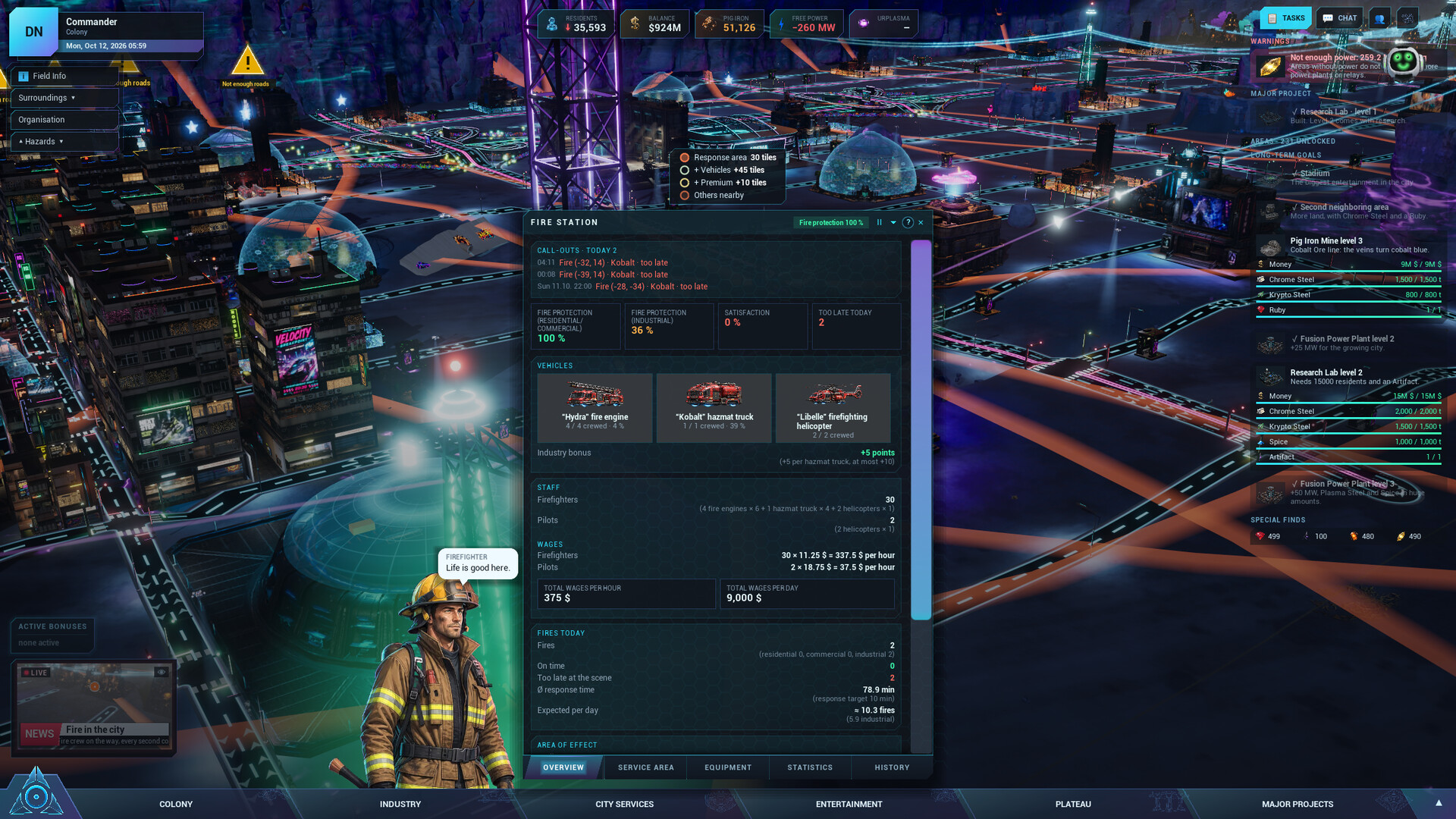Viewport: 1456px width, 819px height.
Task: Click the green robot assistant face
Action: [1403, 62]
